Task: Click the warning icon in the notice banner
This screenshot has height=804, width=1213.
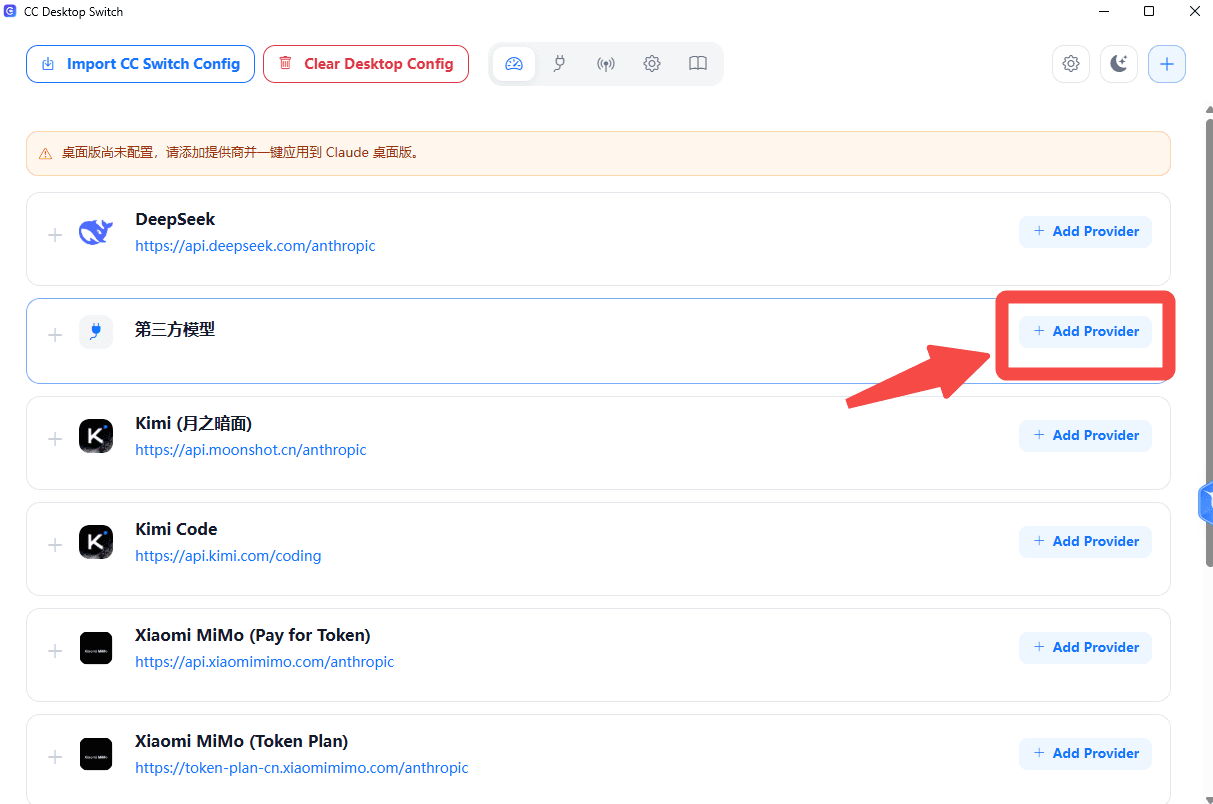Action: coord(45,154)
